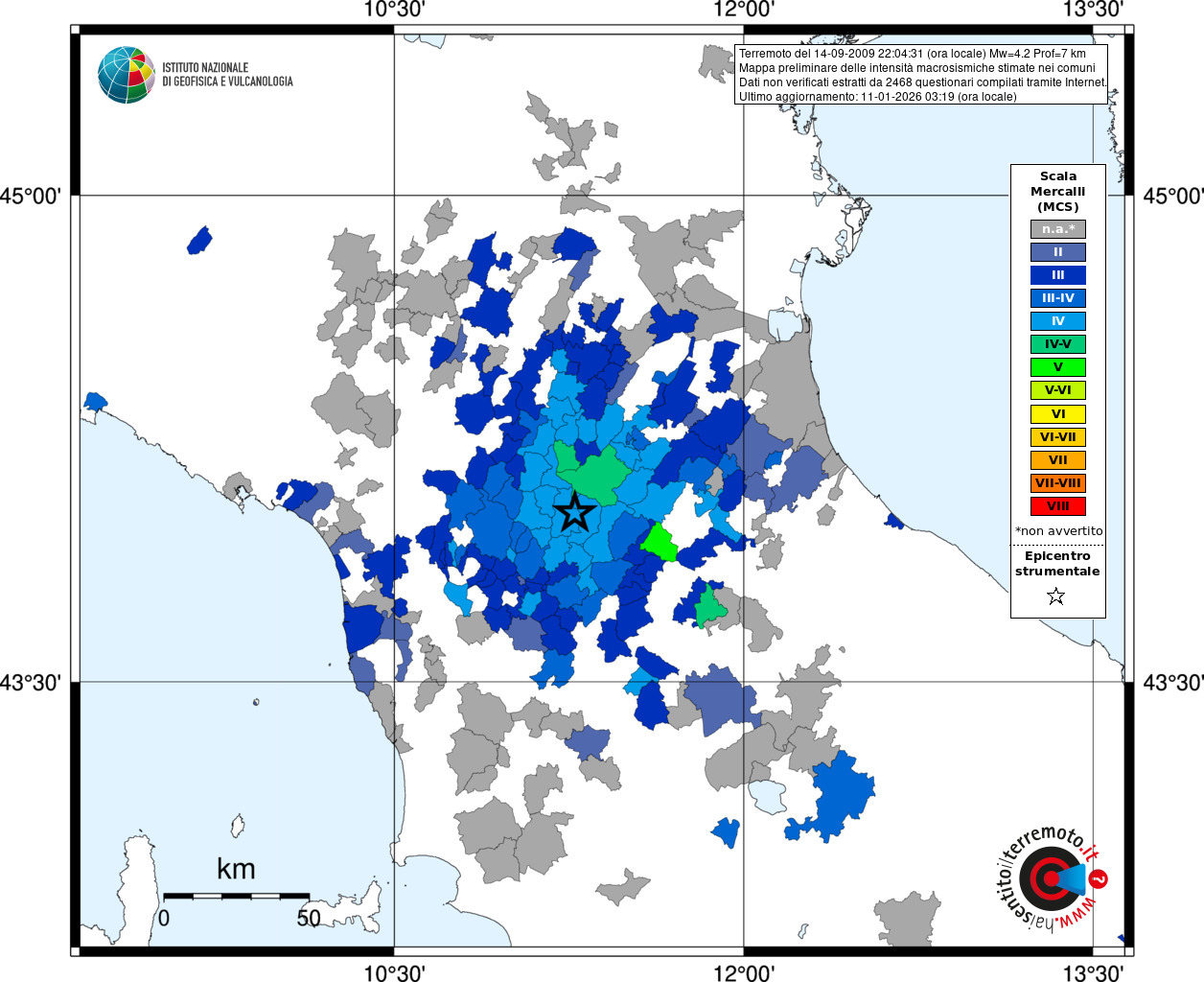Select the orange VII legend swatch
Screen dimensions: 1204x982
click(1057, 460)
